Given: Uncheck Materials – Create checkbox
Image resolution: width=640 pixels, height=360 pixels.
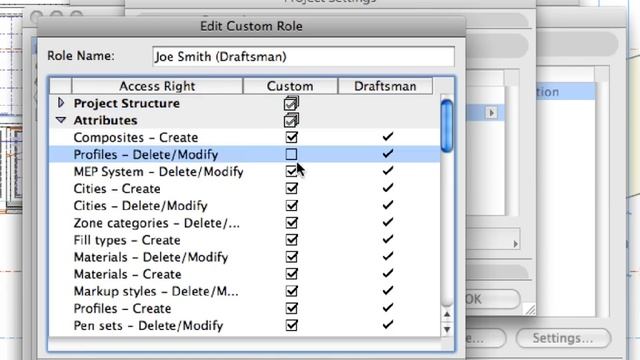Looking at the screenshot, I should [x=291, y=274].
